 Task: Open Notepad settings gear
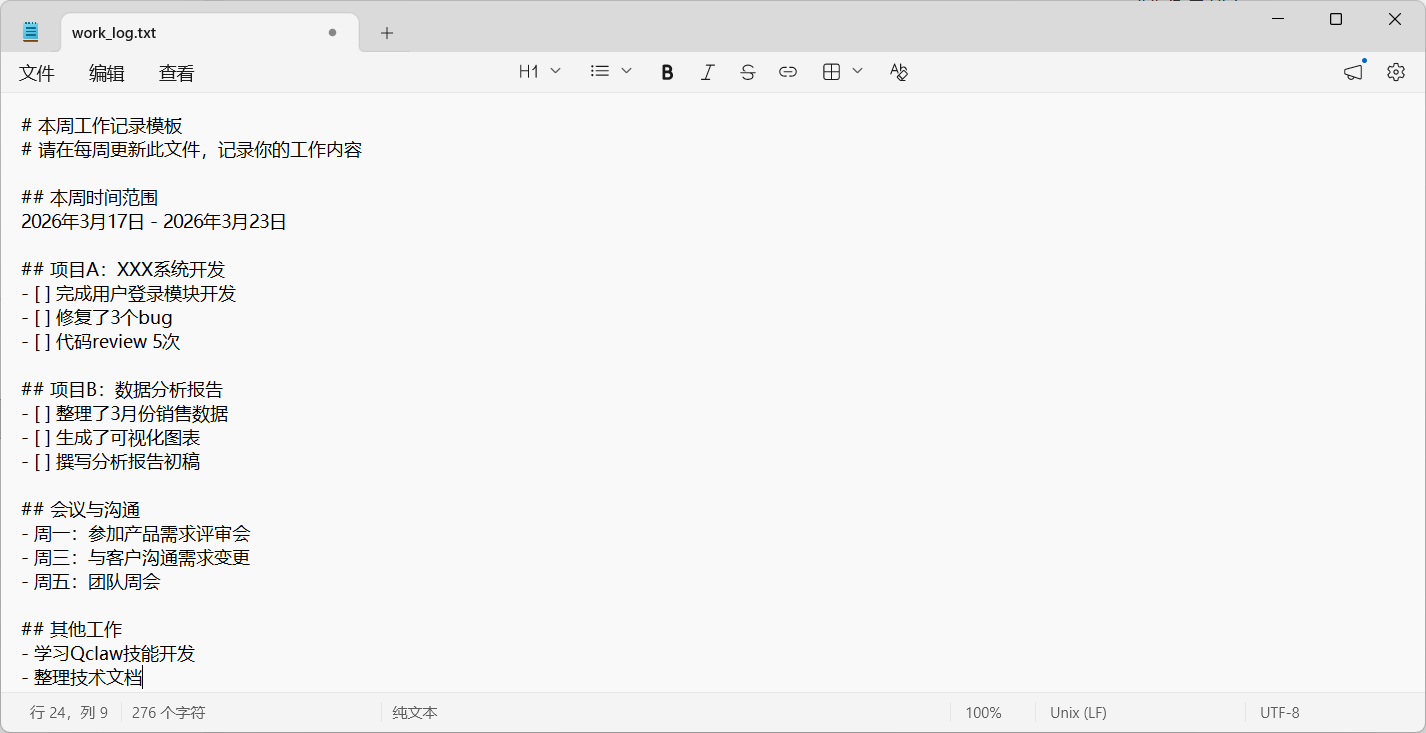(x=1396, y=72)
